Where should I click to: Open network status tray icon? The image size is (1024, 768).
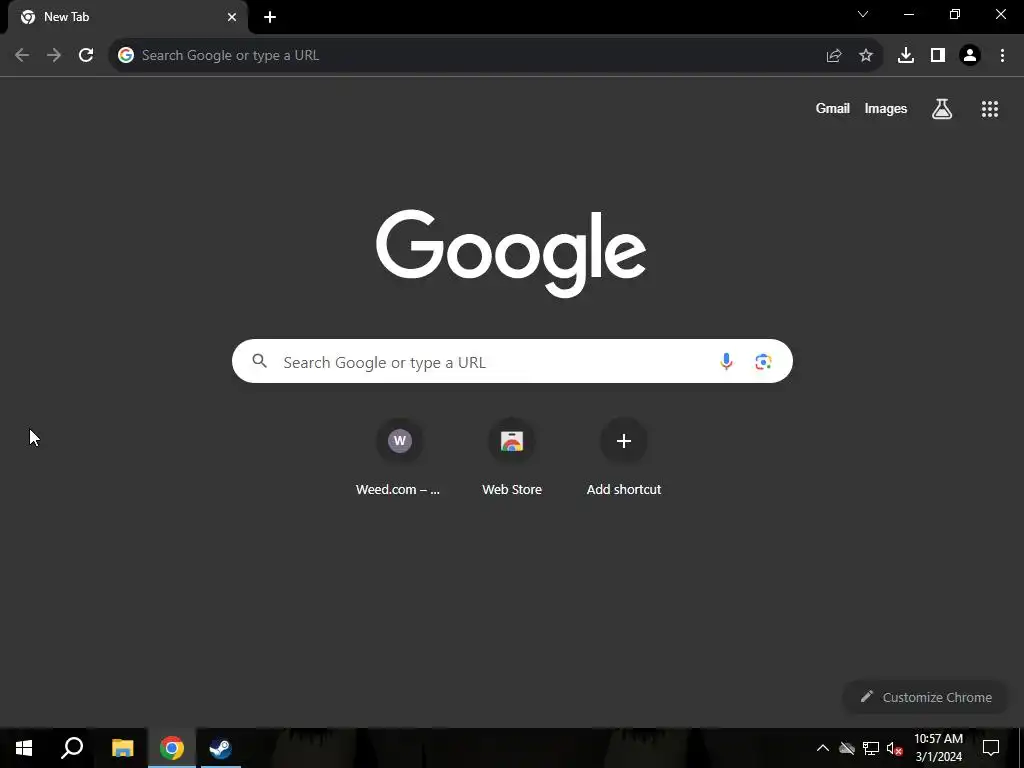(x=871, y=748)
